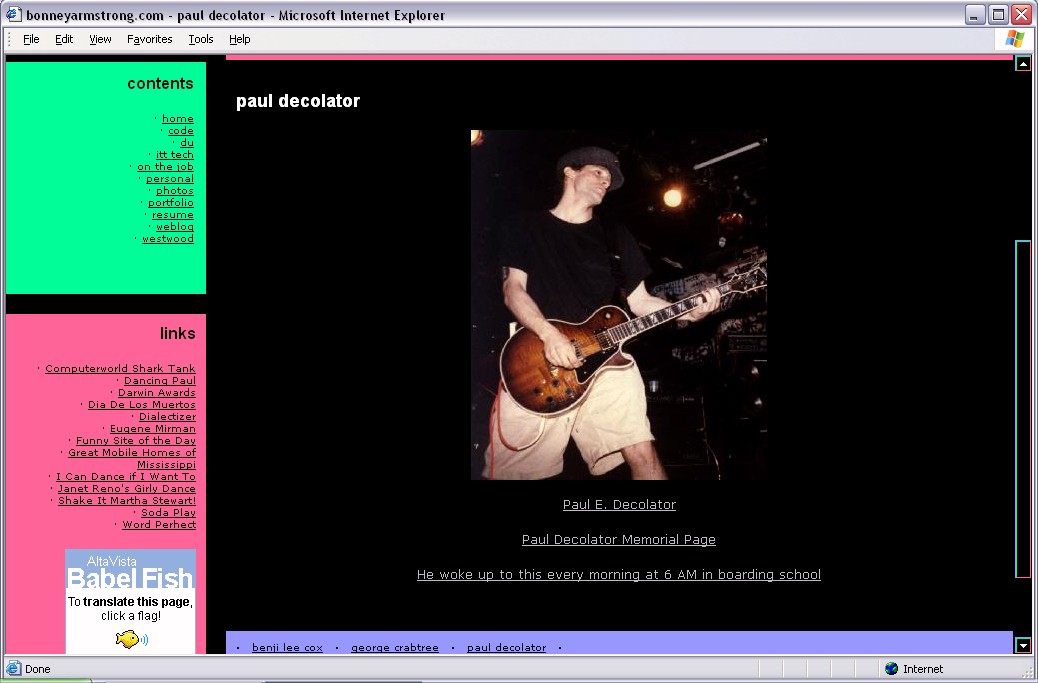Image resolution: width=1038 pixels, height=683 pixels.
Task: Open the Paul Decolator Memorial Page link
Action: tap(618, 540)
